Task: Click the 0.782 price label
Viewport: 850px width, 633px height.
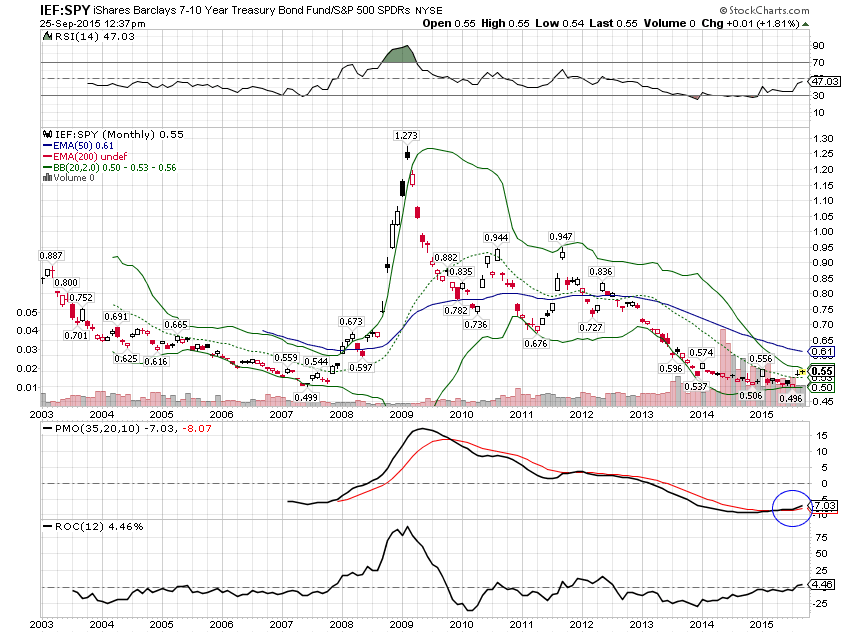Action: [456, 311]
